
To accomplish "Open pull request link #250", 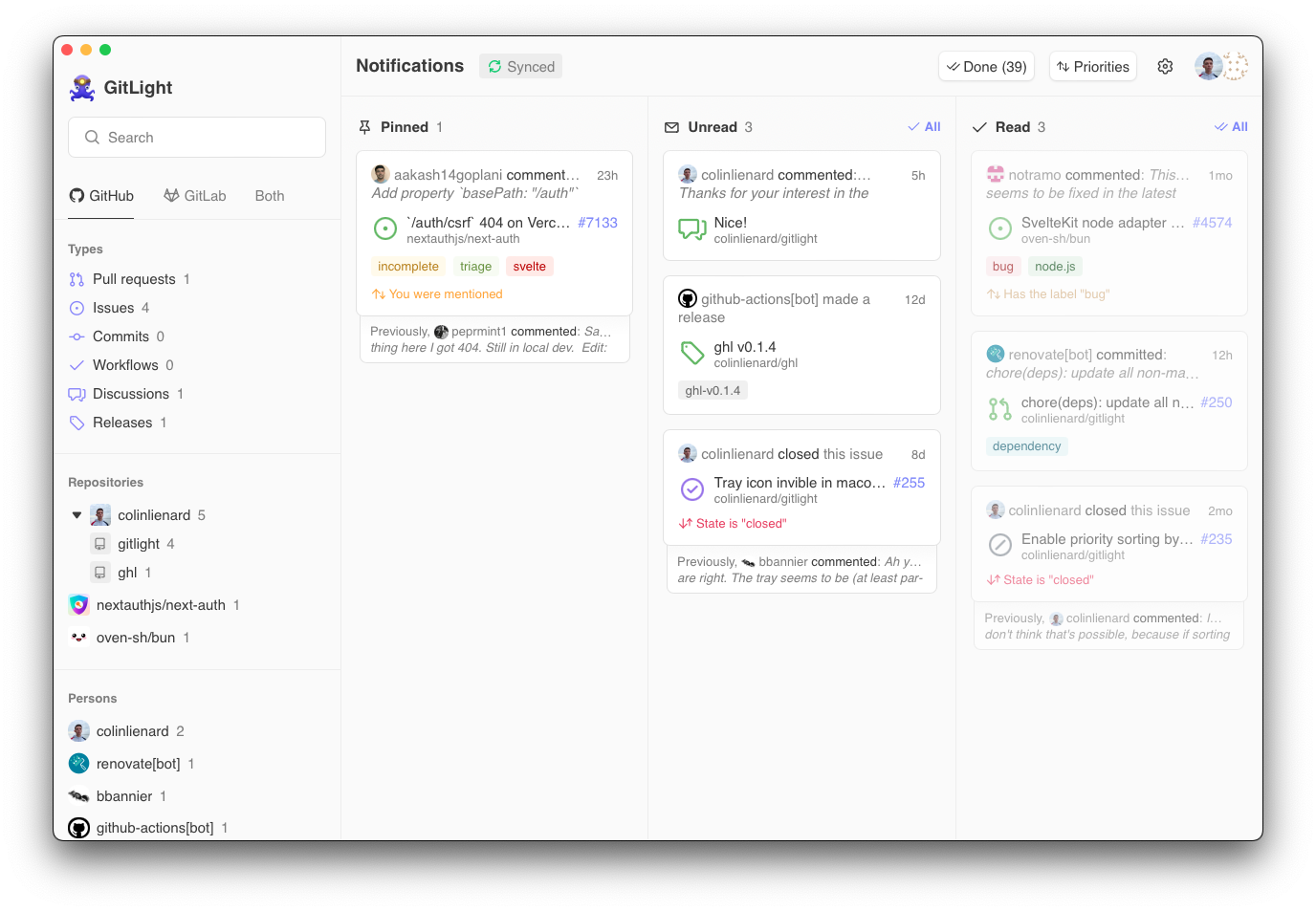I will pyautogui.click(x=1217, y=402).
